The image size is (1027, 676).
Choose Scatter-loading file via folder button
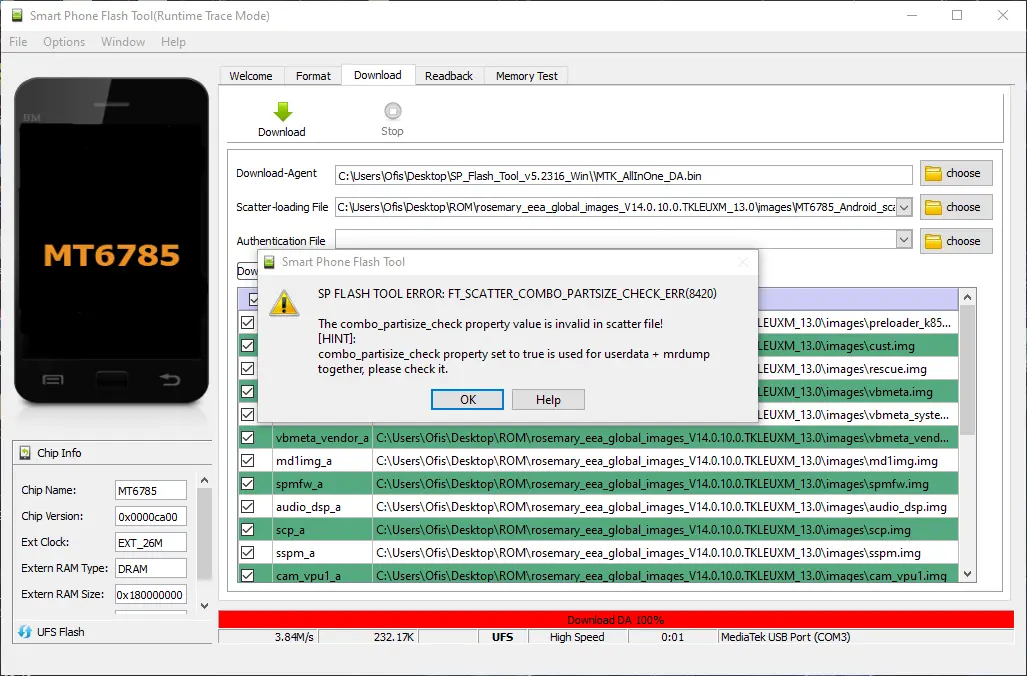coord(956,207)
